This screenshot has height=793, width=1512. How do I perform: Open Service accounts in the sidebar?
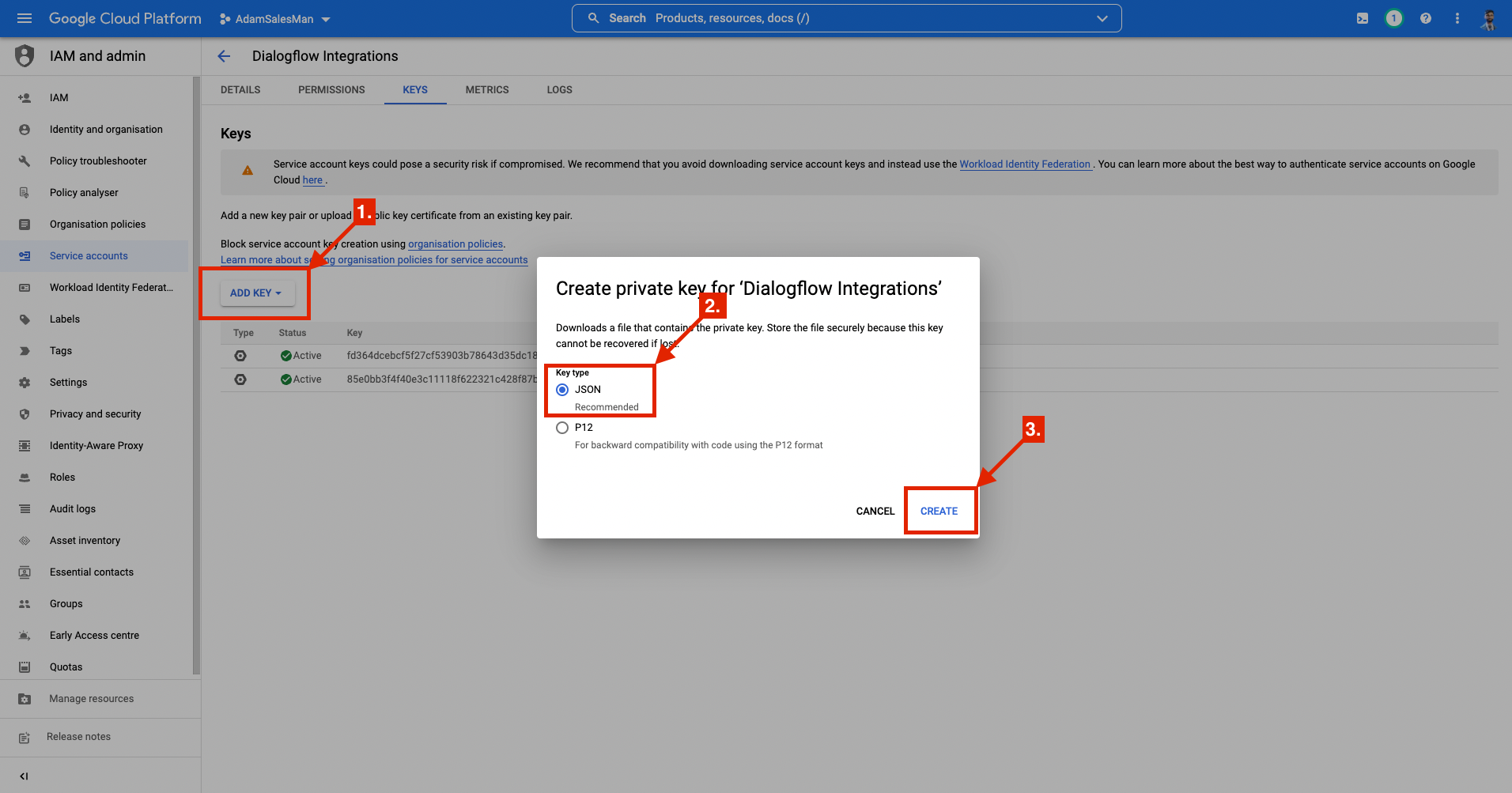(94, 256)
